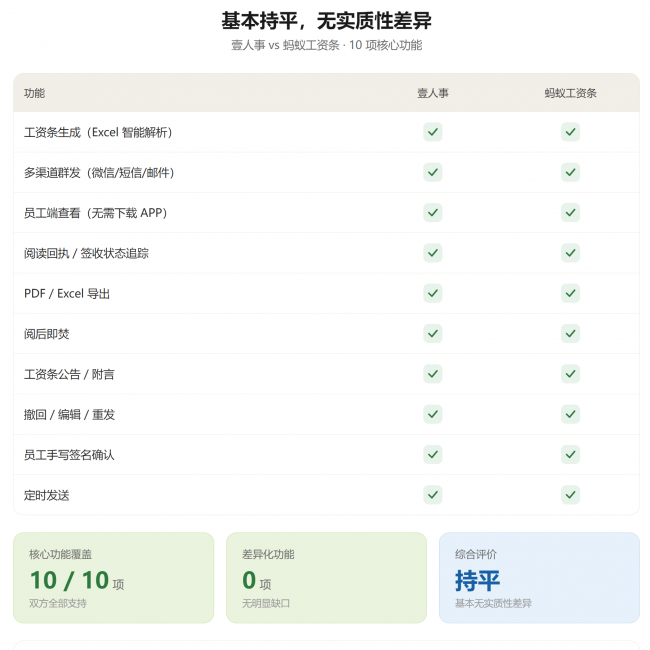The image size is (650, 650).
Task: Click 蚂蚁工资条 checkmark for 工资条公告 row
Action: tap(570, 374)
